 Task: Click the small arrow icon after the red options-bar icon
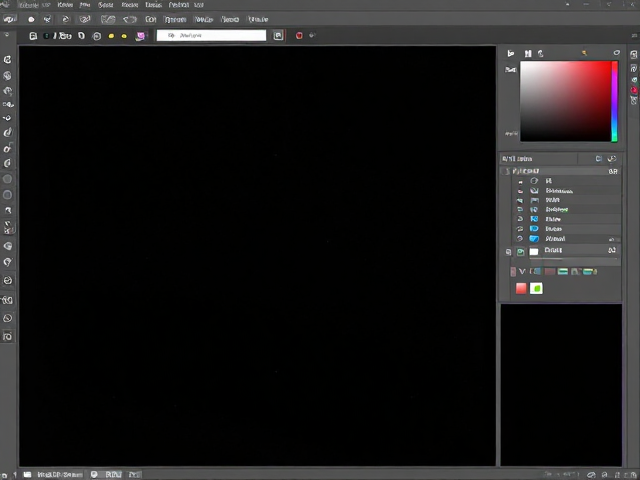pos(312,35)
